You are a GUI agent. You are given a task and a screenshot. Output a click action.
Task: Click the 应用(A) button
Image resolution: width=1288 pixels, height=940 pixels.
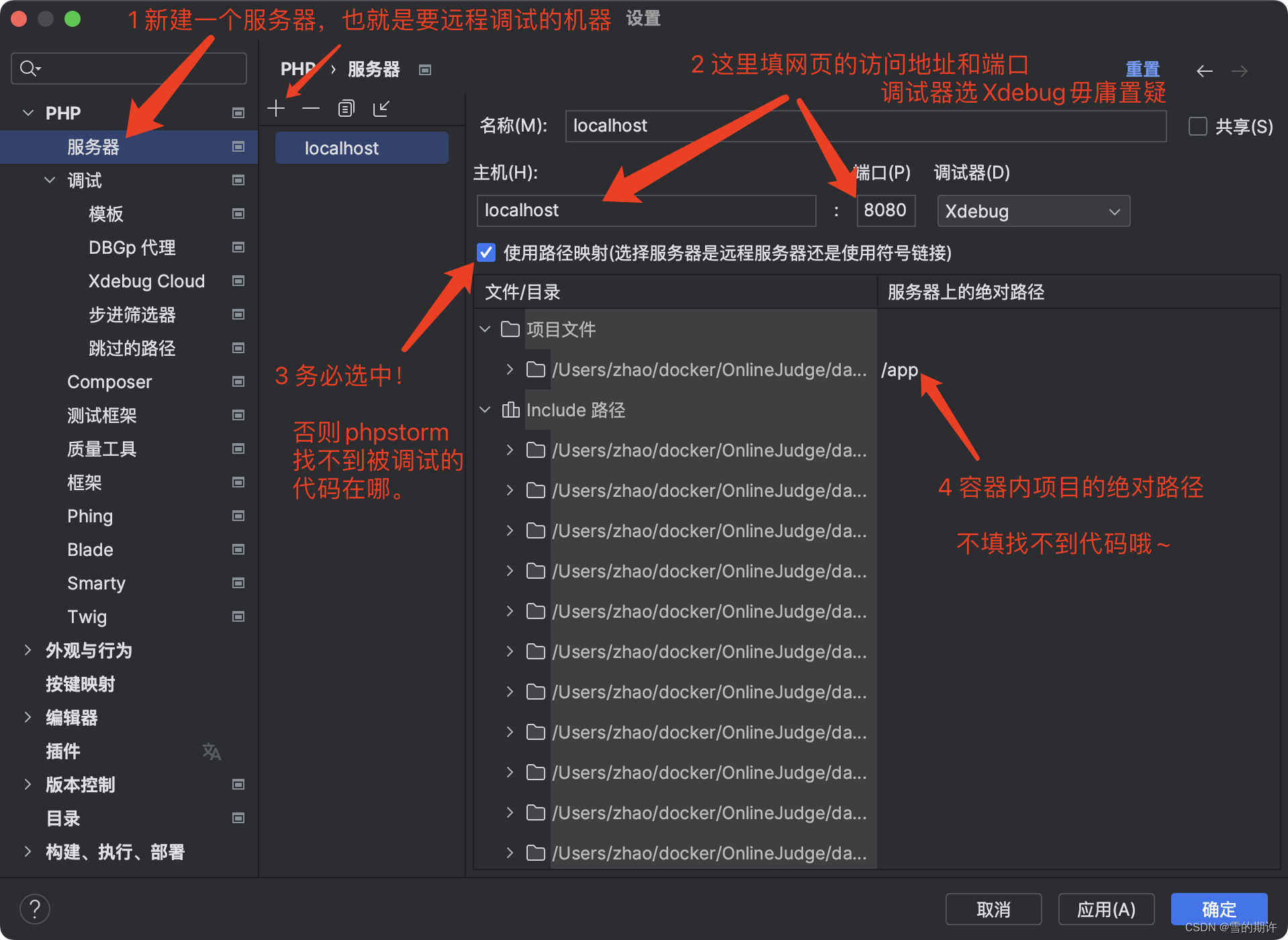[x=1106, y=909]
